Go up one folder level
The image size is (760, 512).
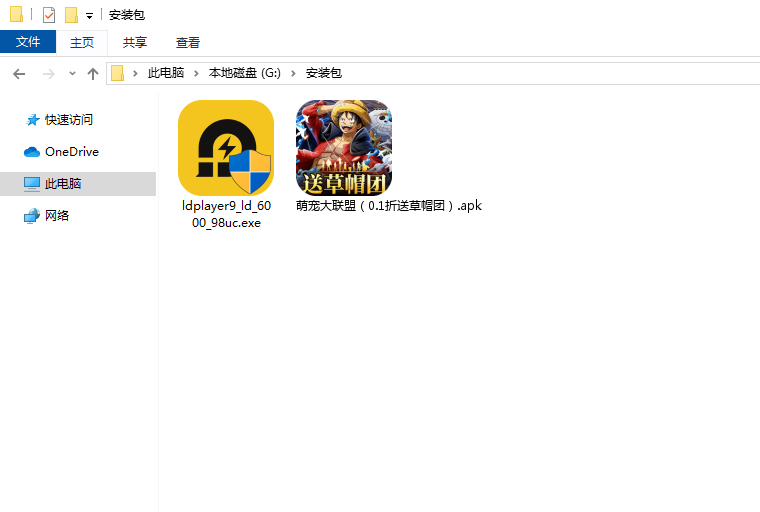point(93,73)
